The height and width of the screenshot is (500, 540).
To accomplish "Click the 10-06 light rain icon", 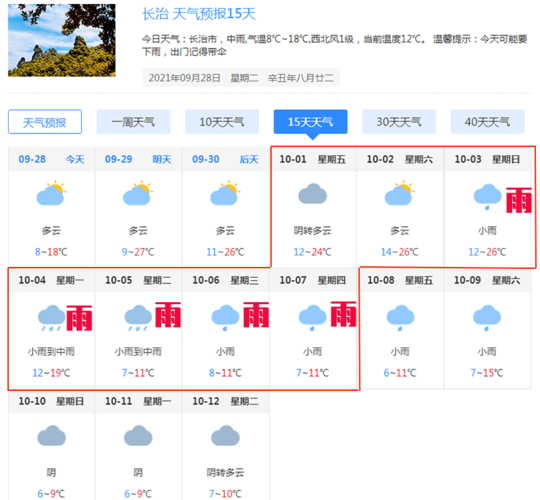I will (225, 318).
